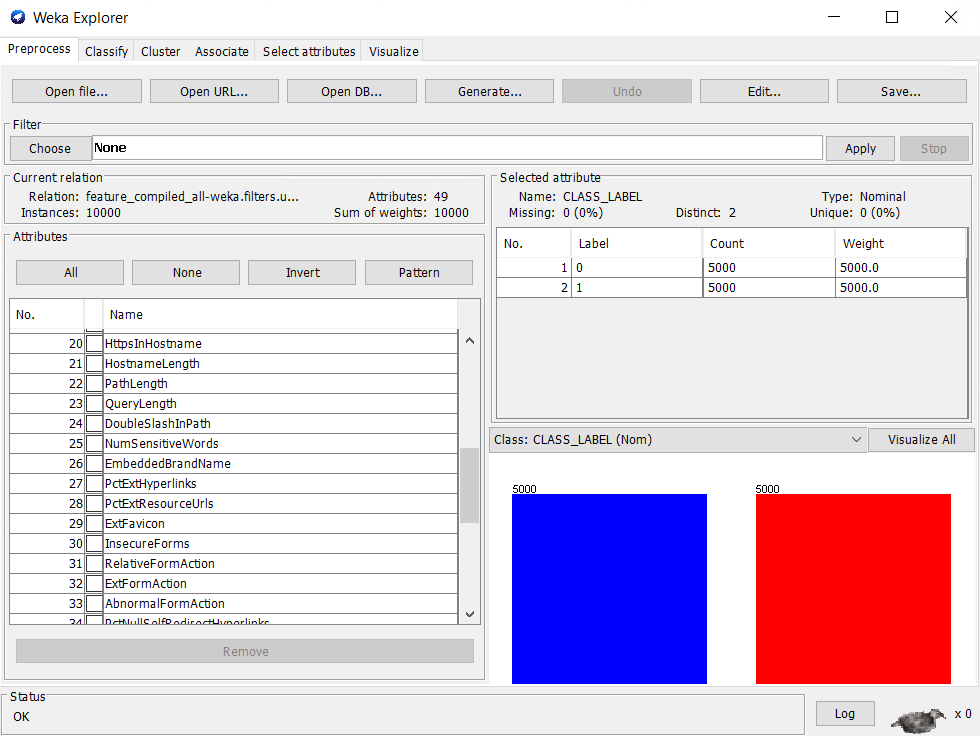980x736 pixels.
Task: Click the red class 1 histogram bar
Action: click(x=853, y=588)
